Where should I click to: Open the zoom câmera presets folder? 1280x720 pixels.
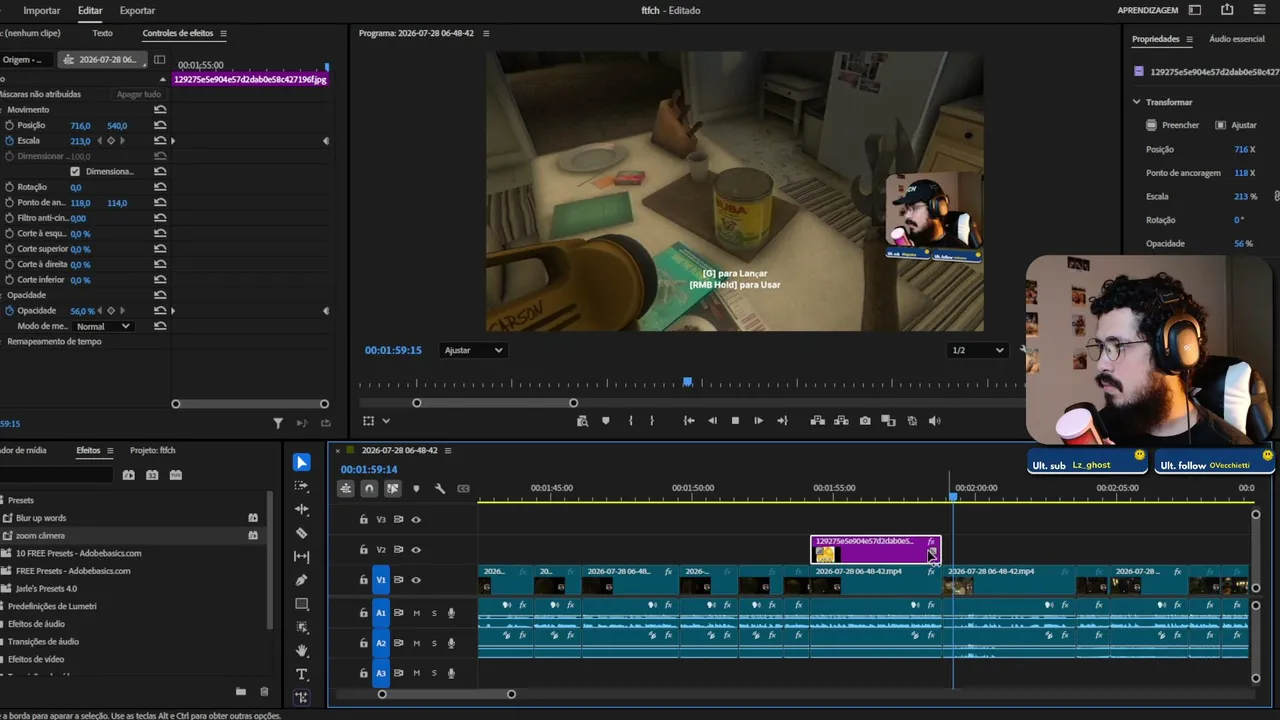coord(40,536)
